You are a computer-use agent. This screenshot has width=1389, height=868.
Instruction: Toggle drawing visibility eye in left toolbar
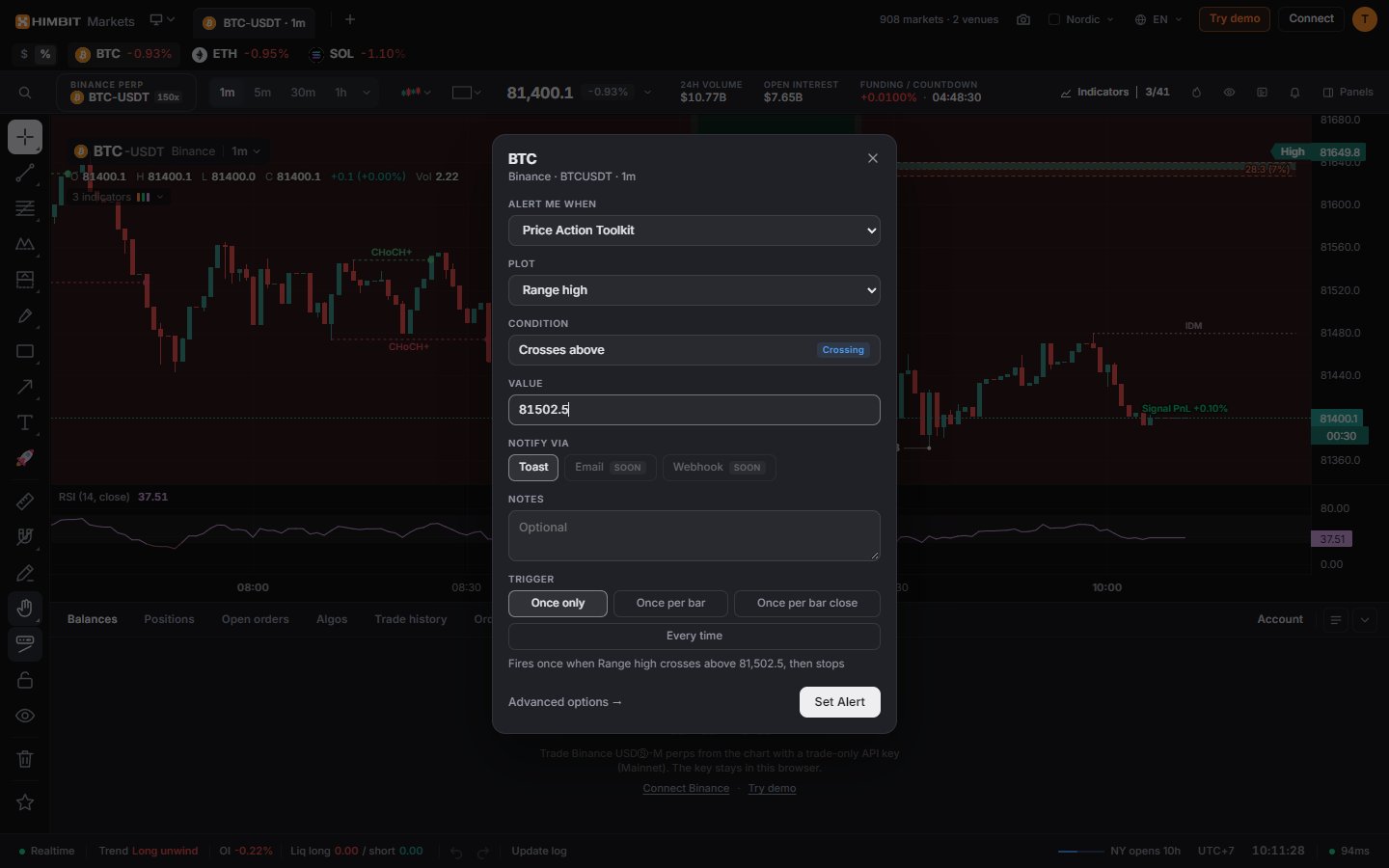25,716
